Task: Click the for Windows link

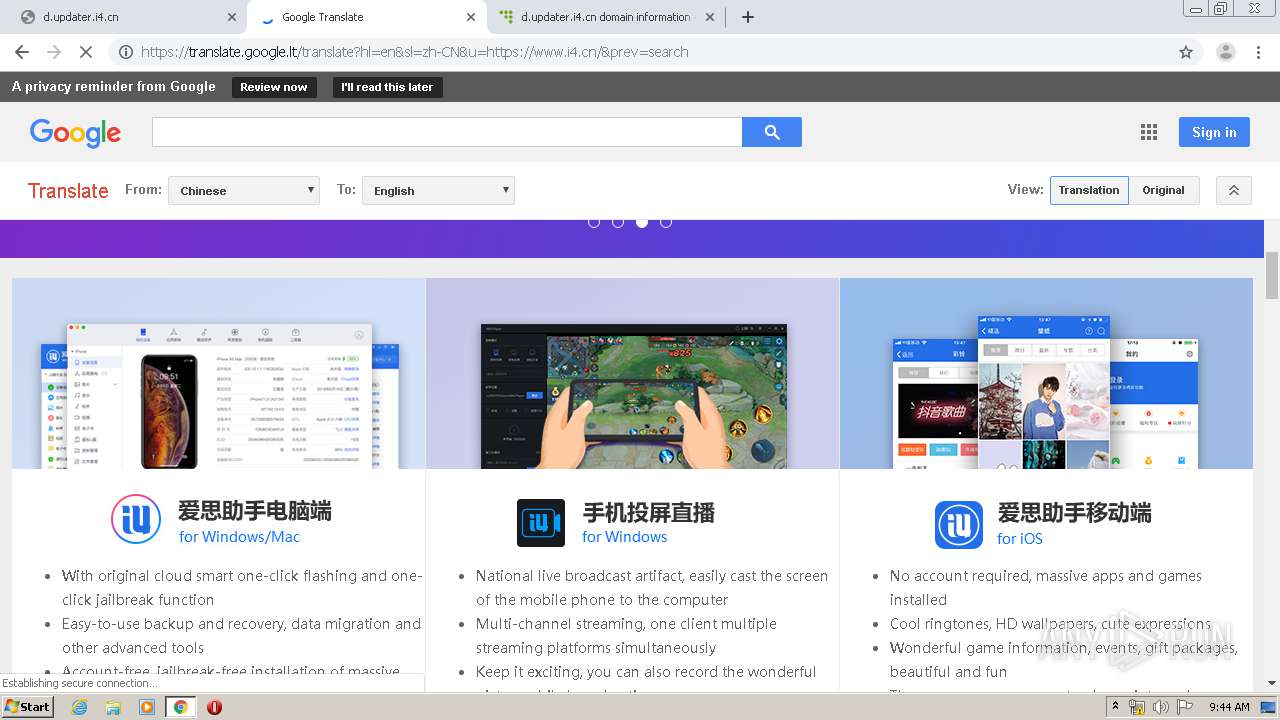Action: point(625,537)
